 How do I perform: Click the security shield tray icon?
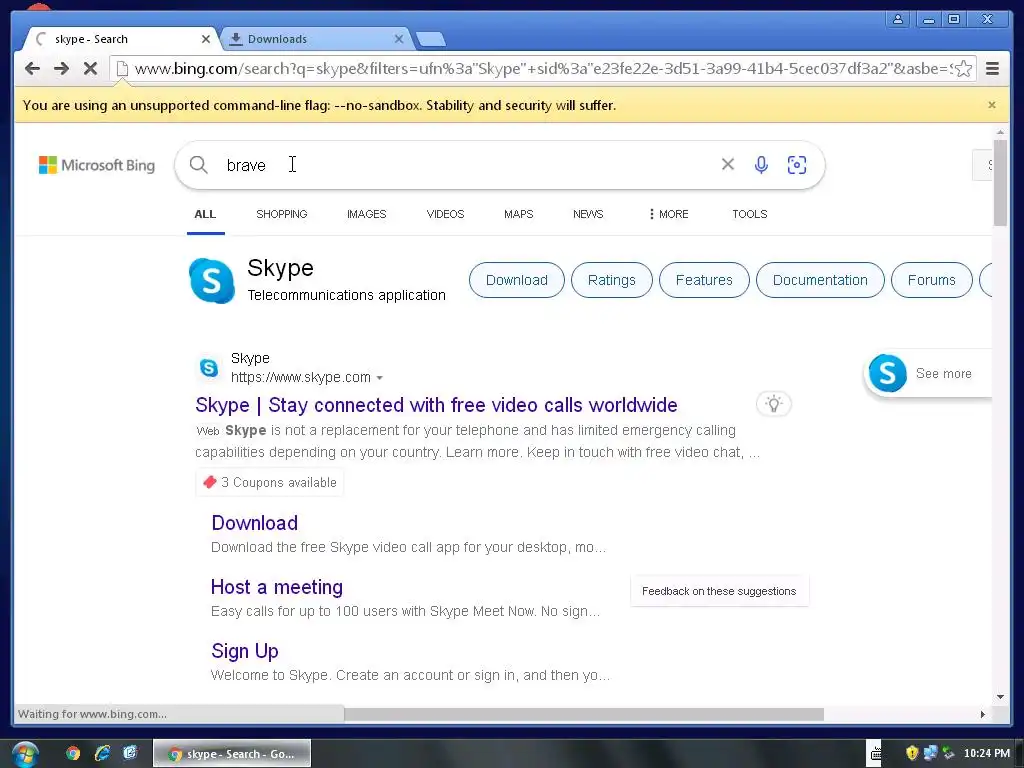pos(912,754)
